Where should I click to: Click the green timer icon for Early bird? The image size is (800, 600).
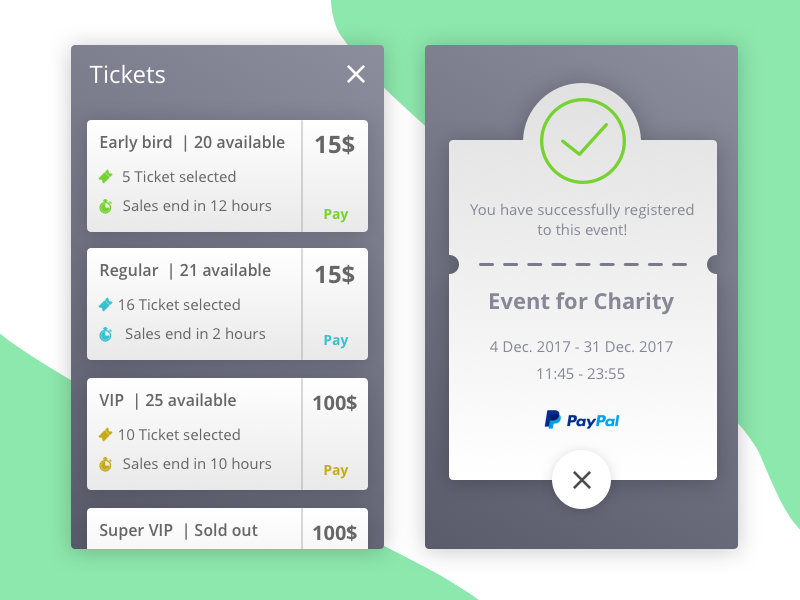(x=105, y=206)
